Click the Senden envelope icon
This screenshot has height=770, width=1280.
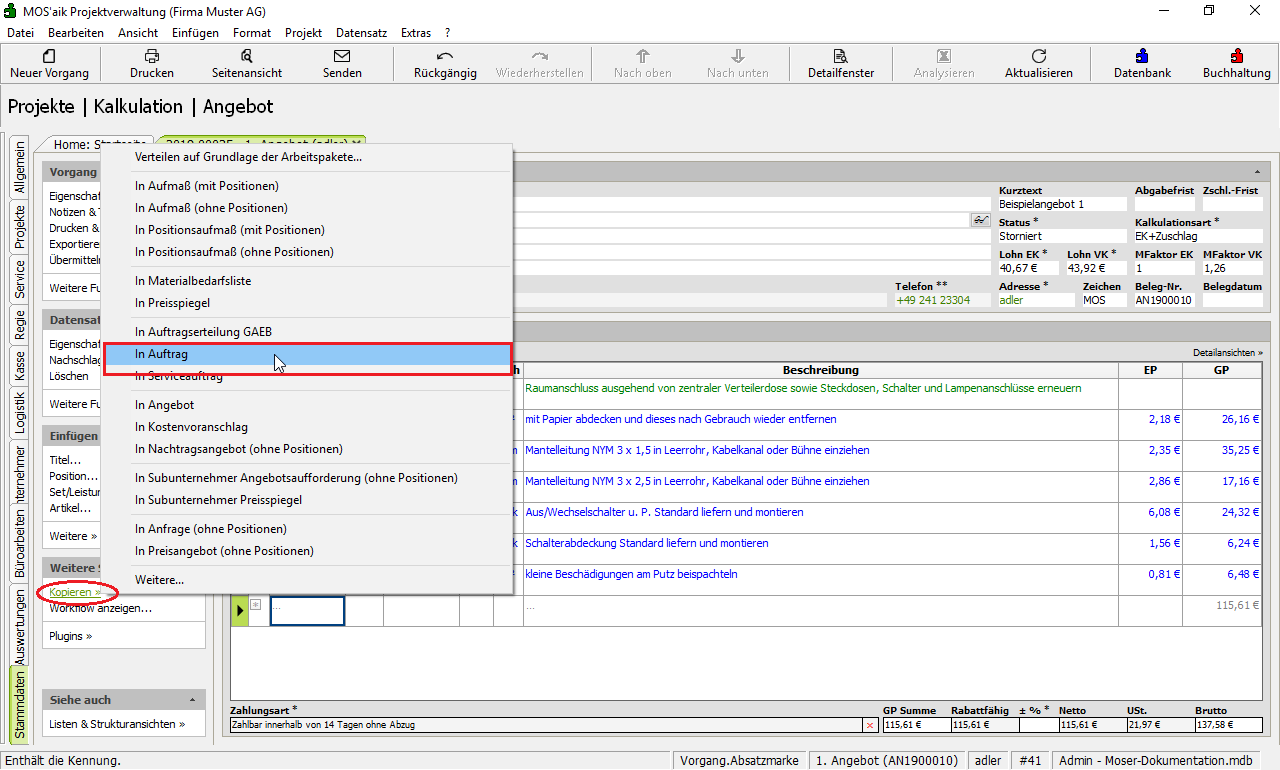(342, 57)
